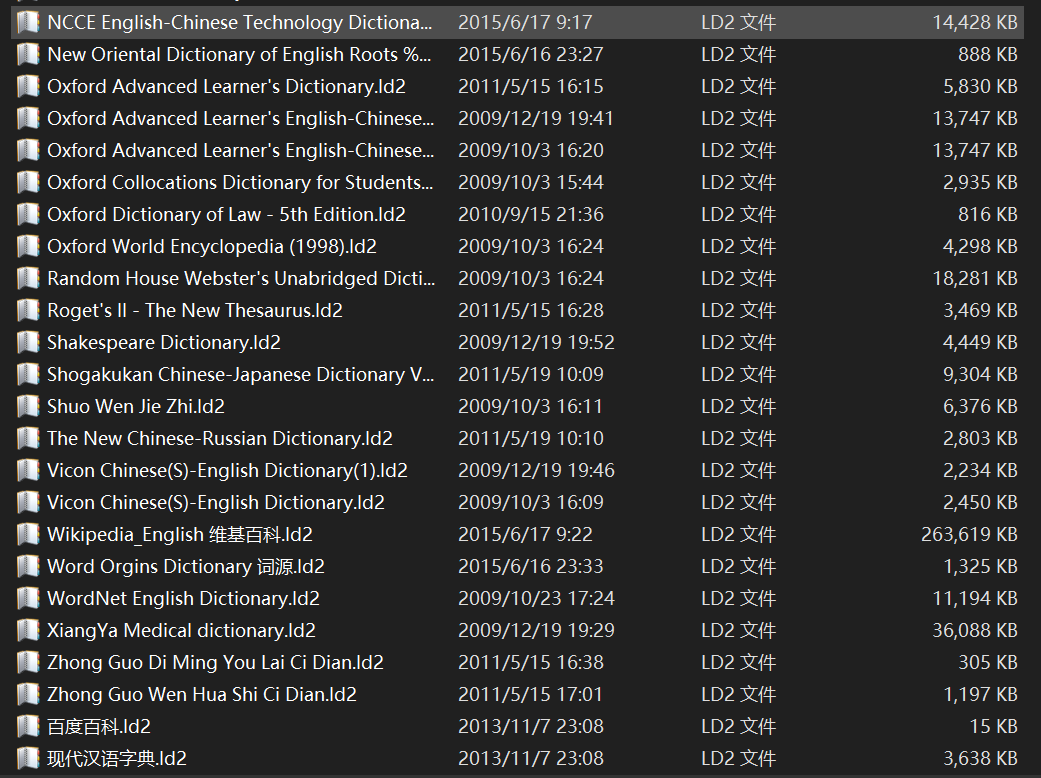Click the file name Wikipedia_English 维基百科.ld2
Viewport: 1041px width, 778px height.
tap(180, 534)
